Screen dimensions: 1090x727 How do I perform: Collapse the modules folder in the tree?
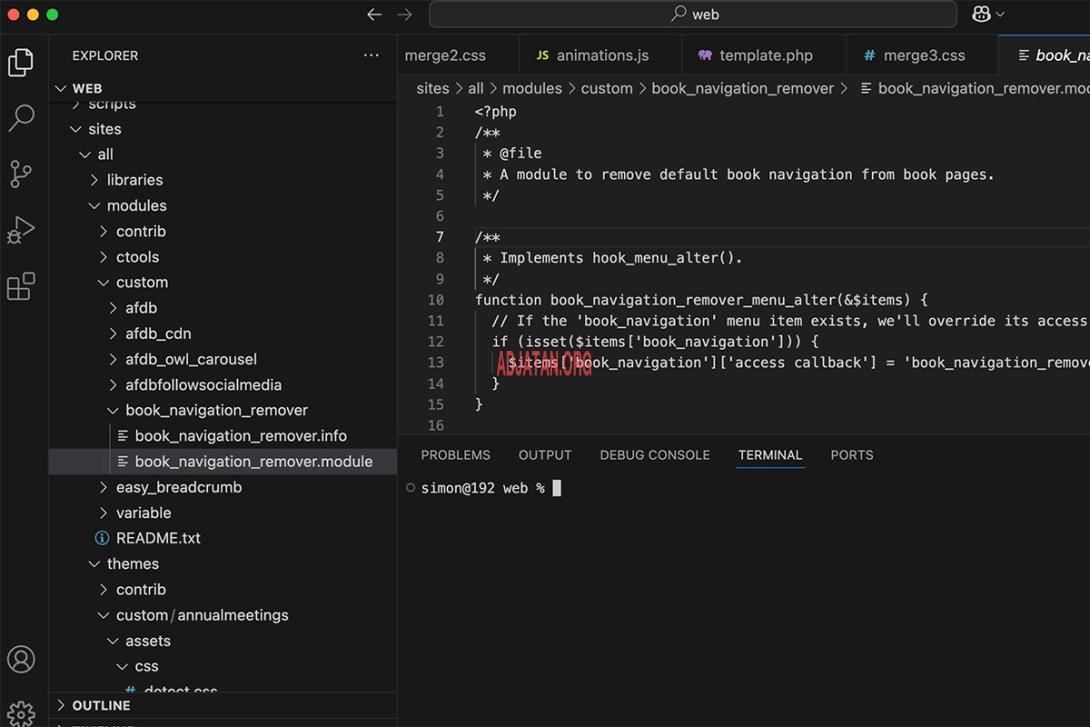(x=127, y=205)
